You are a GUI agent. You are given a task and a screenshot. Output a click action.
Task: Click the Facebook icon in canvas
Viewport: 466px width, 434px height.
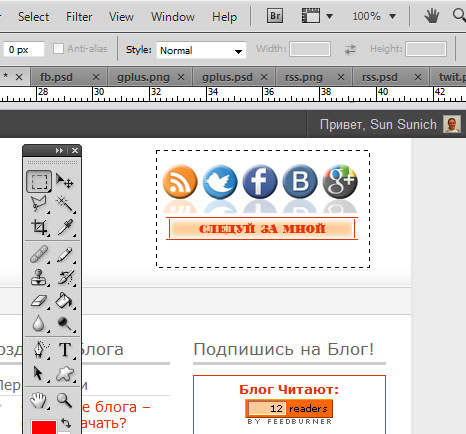pos(260,182)
